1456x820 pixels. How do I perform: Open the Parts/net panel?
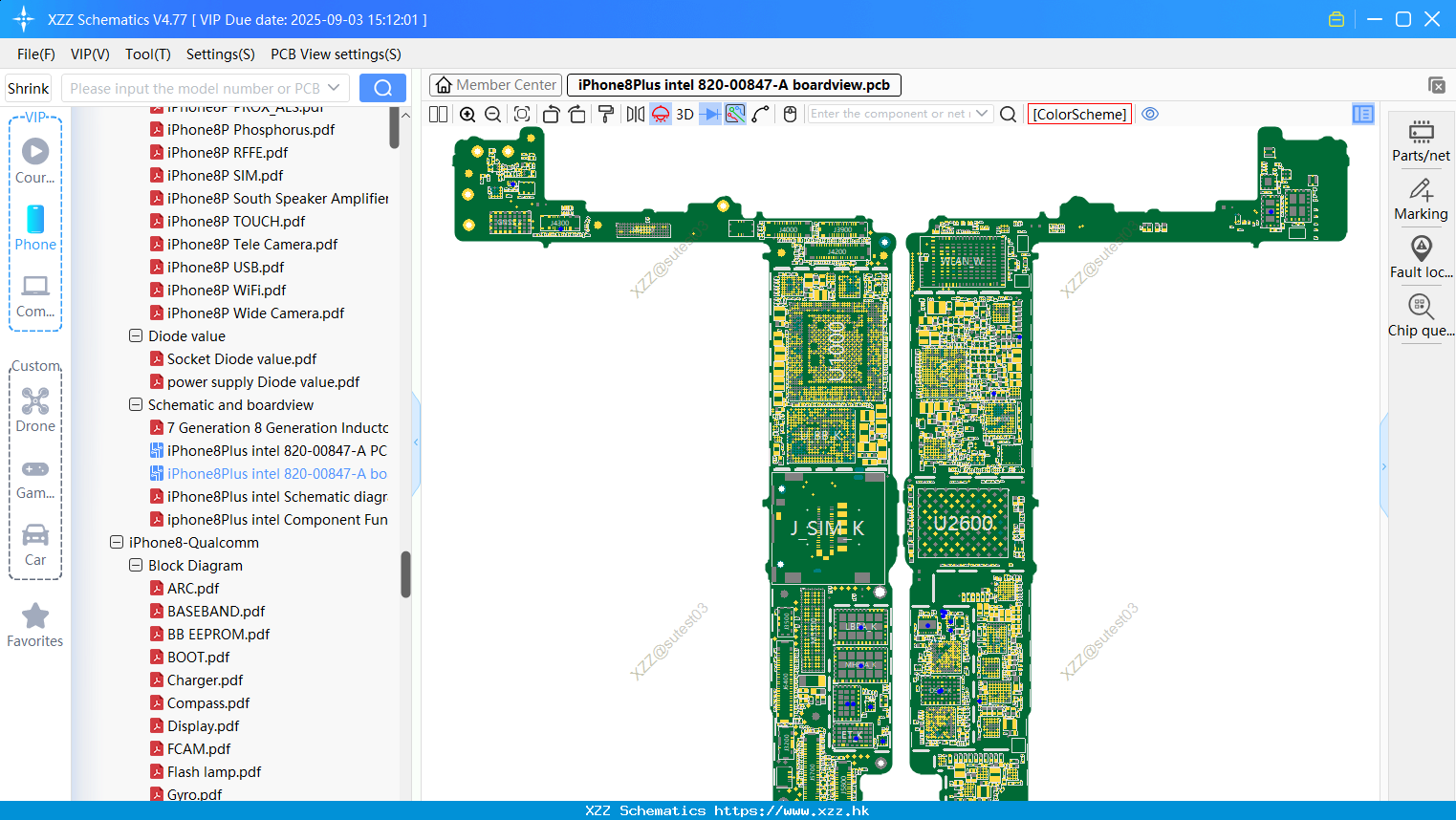tap(1422, 141)
